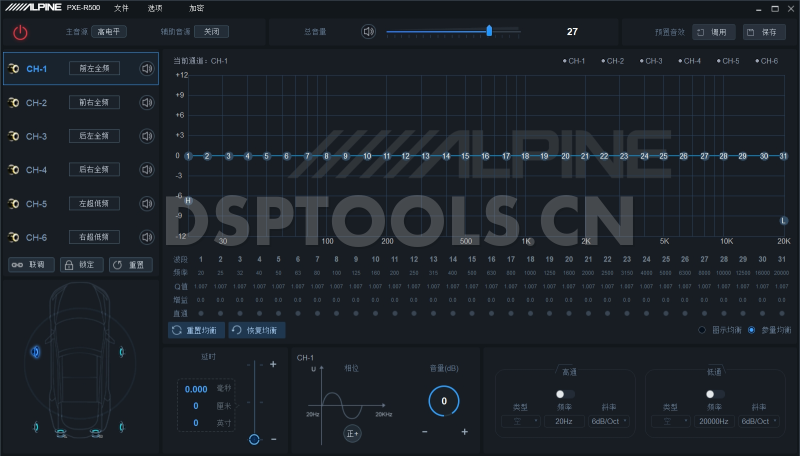Open CH-2 前右全频 speaker type dropdown
This screenshot has height=456, width=800.
click(94, 103)
